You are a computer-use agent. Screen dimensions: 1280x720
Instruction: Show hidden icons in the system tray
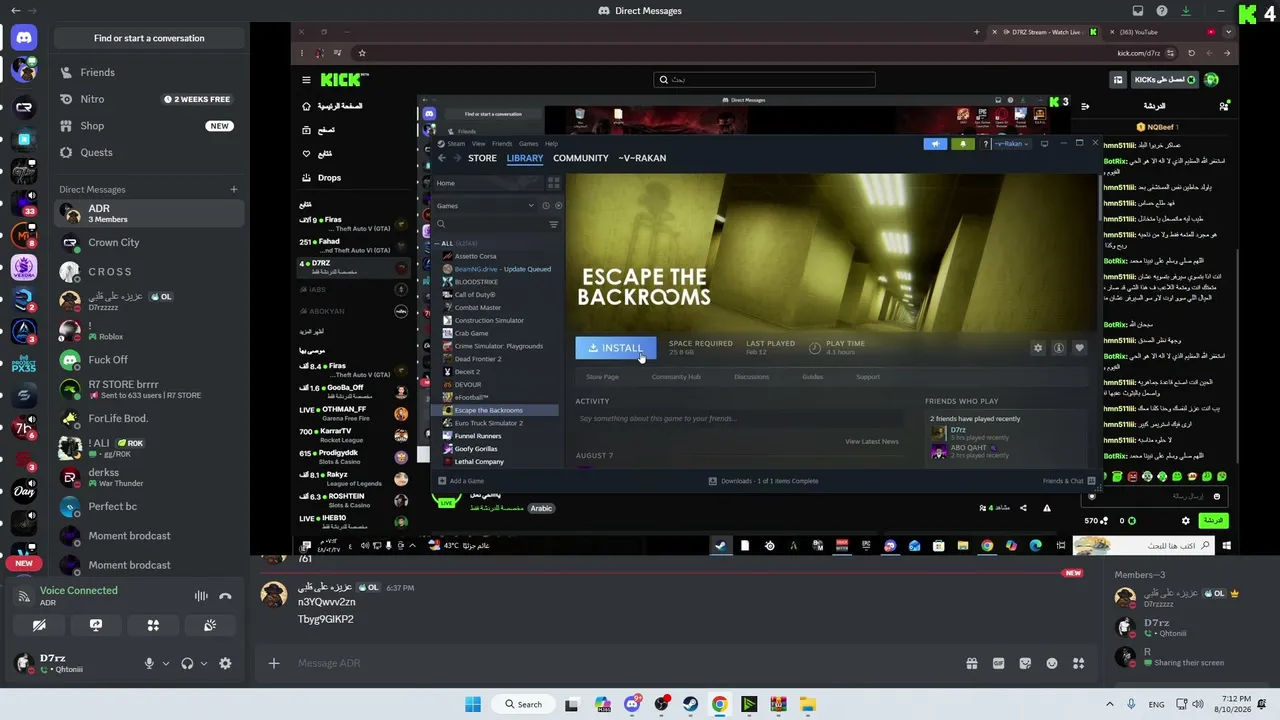(x=1109, y=704)
